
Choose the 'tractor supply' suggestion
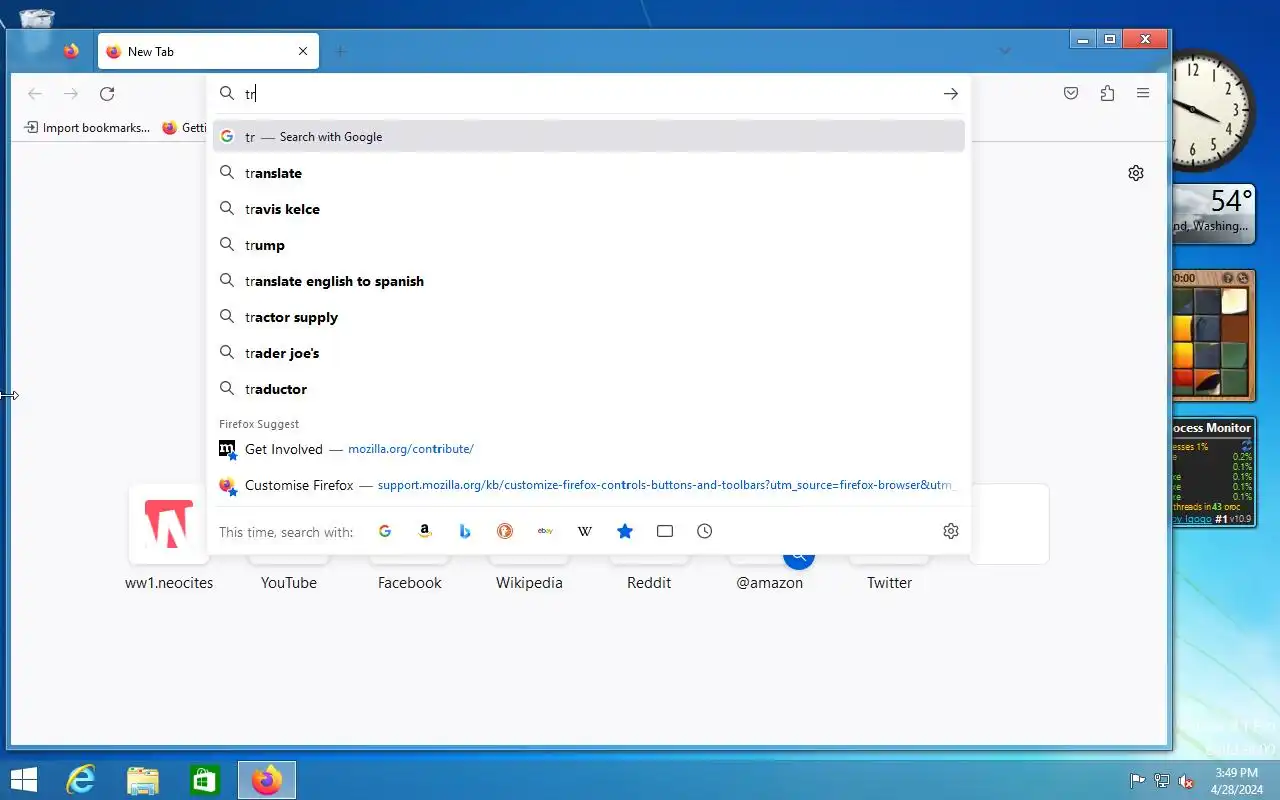click(588, 317)
